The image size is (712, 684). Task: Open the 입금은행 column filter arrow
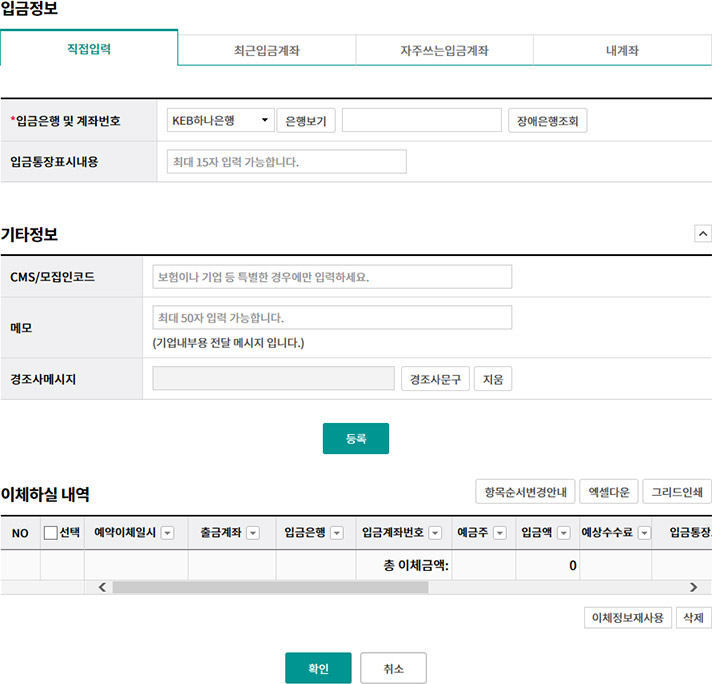pos(337,533)
